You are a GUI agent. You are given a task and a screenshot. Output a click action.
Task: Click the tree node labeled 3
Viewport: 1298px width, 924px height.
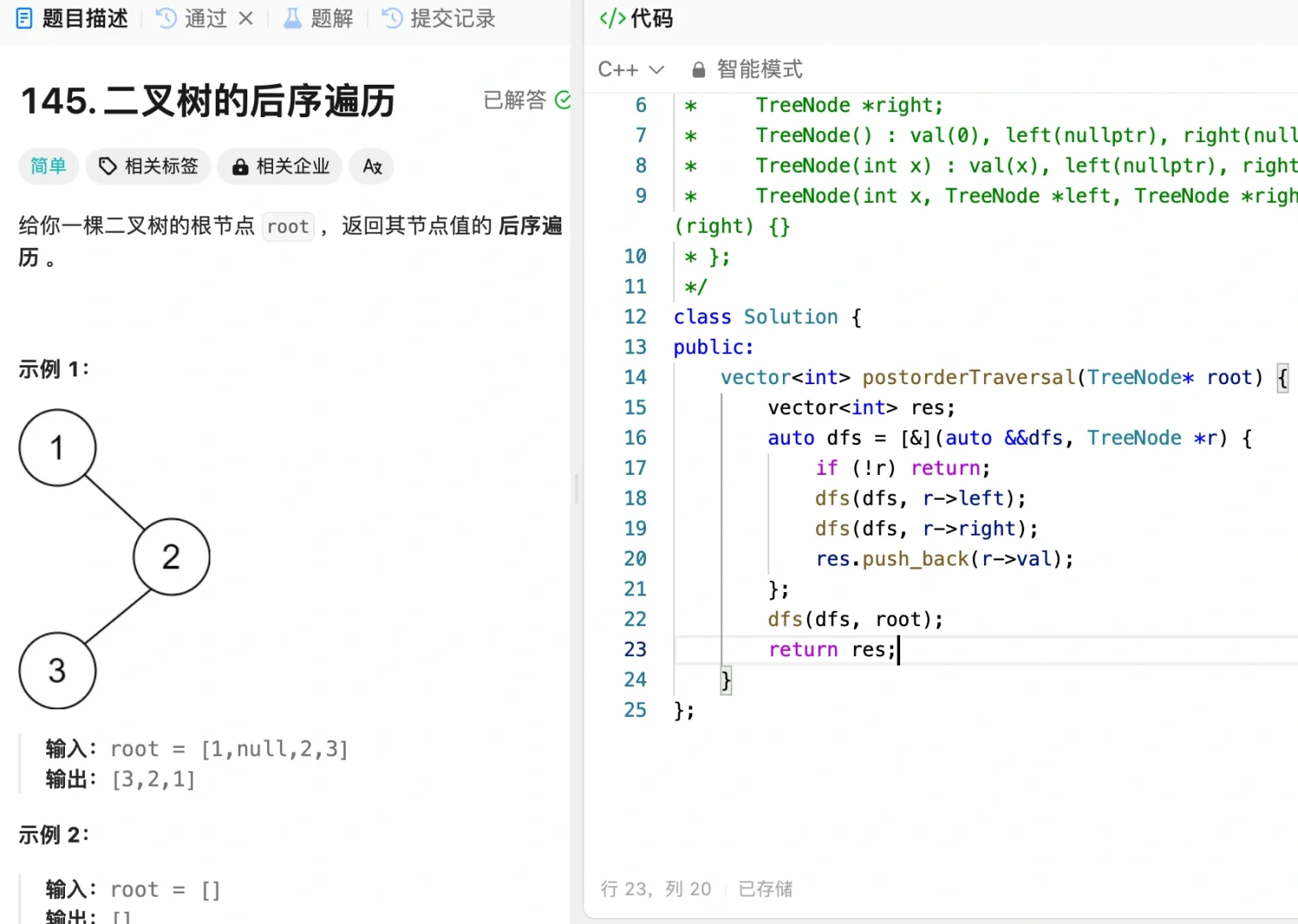pos(57,670)
